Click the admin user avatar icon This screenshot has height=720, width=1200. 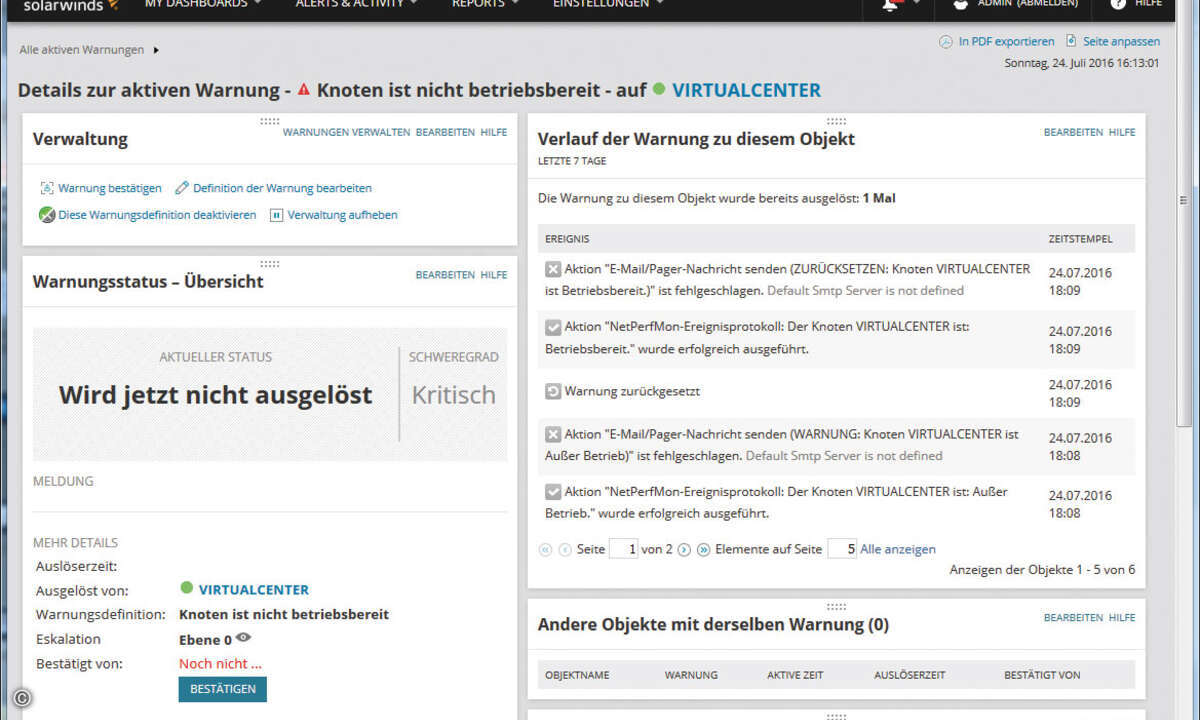[x=960, y=5]
